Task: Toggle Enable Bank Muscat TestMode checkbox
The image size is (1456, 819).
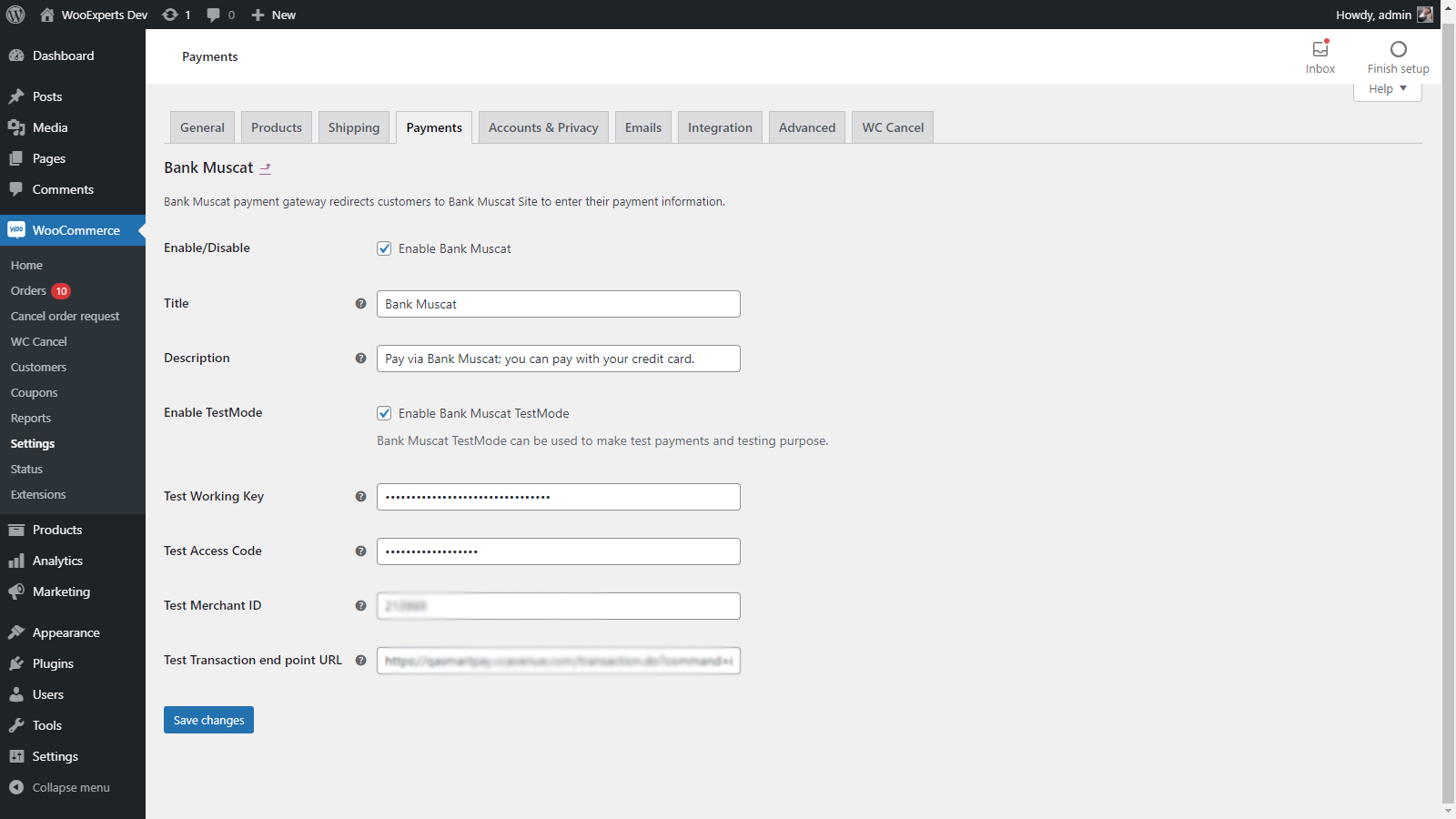Action: click(384, 413)
